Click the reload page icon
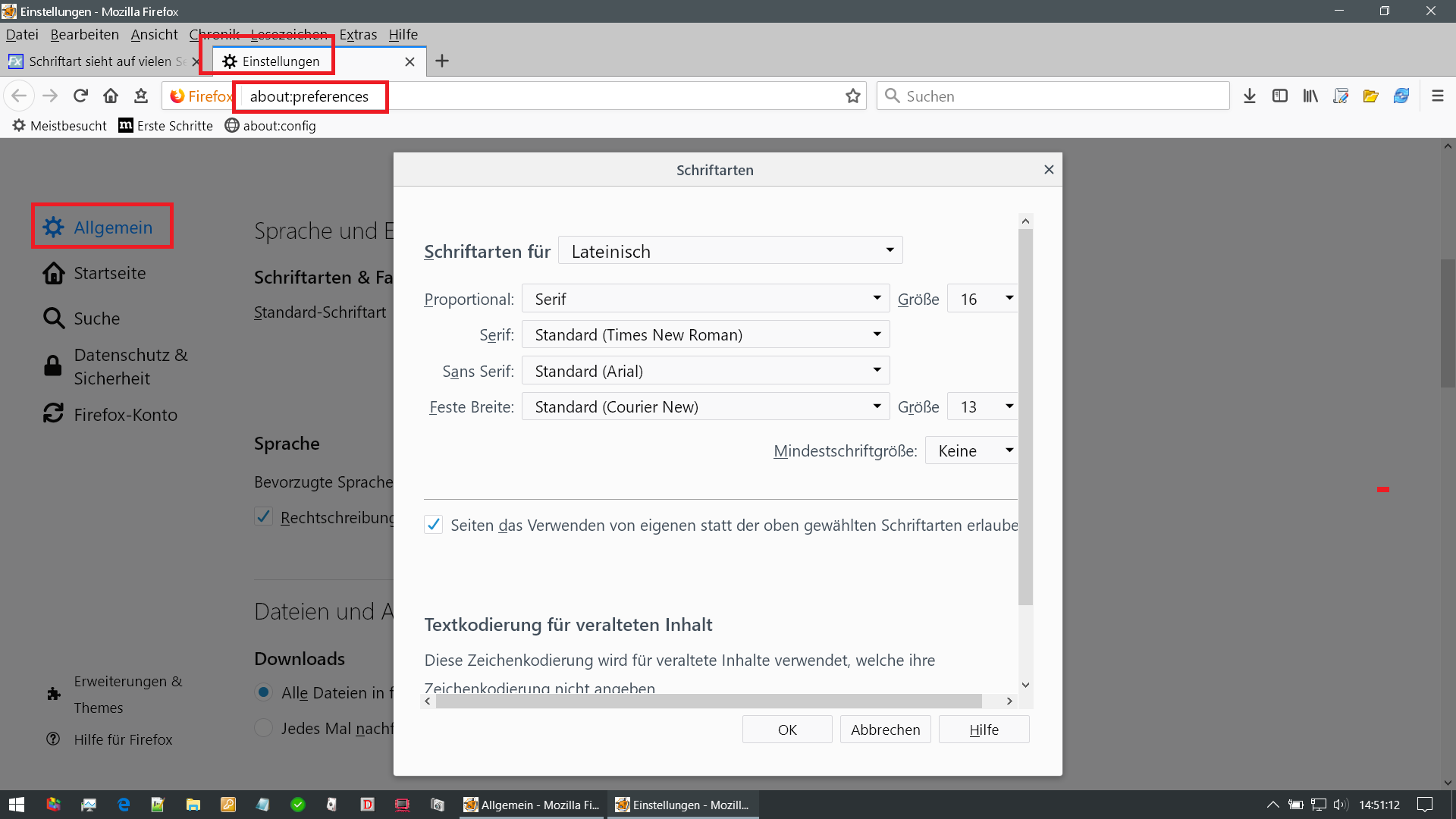The height and width of the screenshot is (819, 1456). click(80, 96)
